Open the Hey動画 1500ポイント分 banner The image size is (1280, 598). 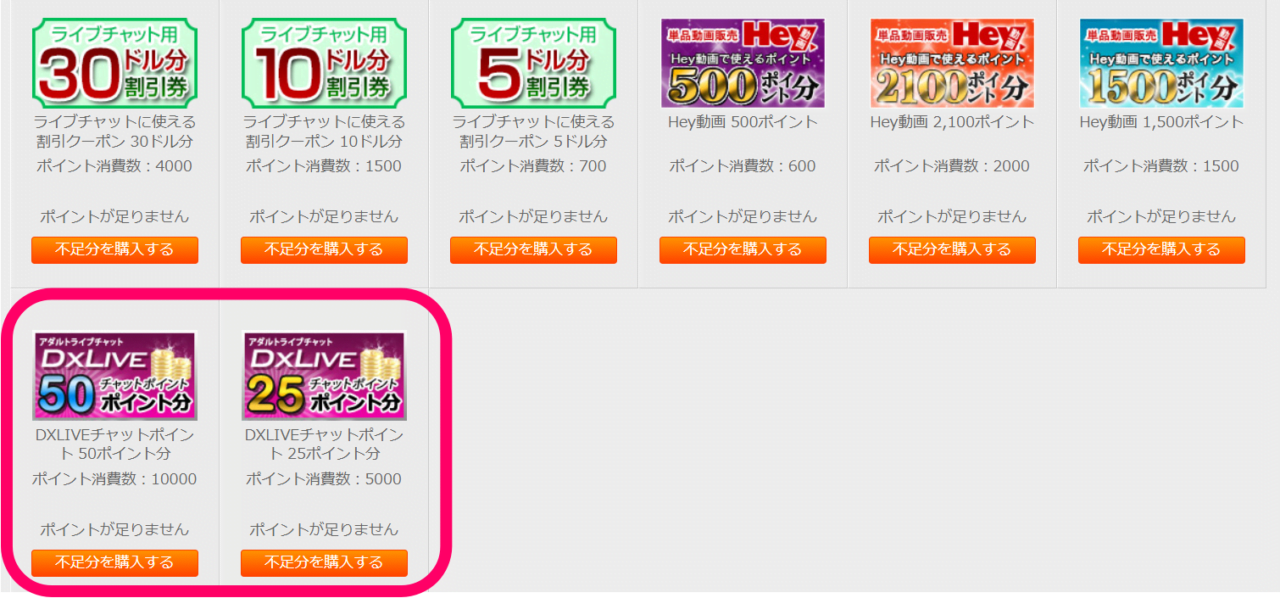[x=1161, y=63]
